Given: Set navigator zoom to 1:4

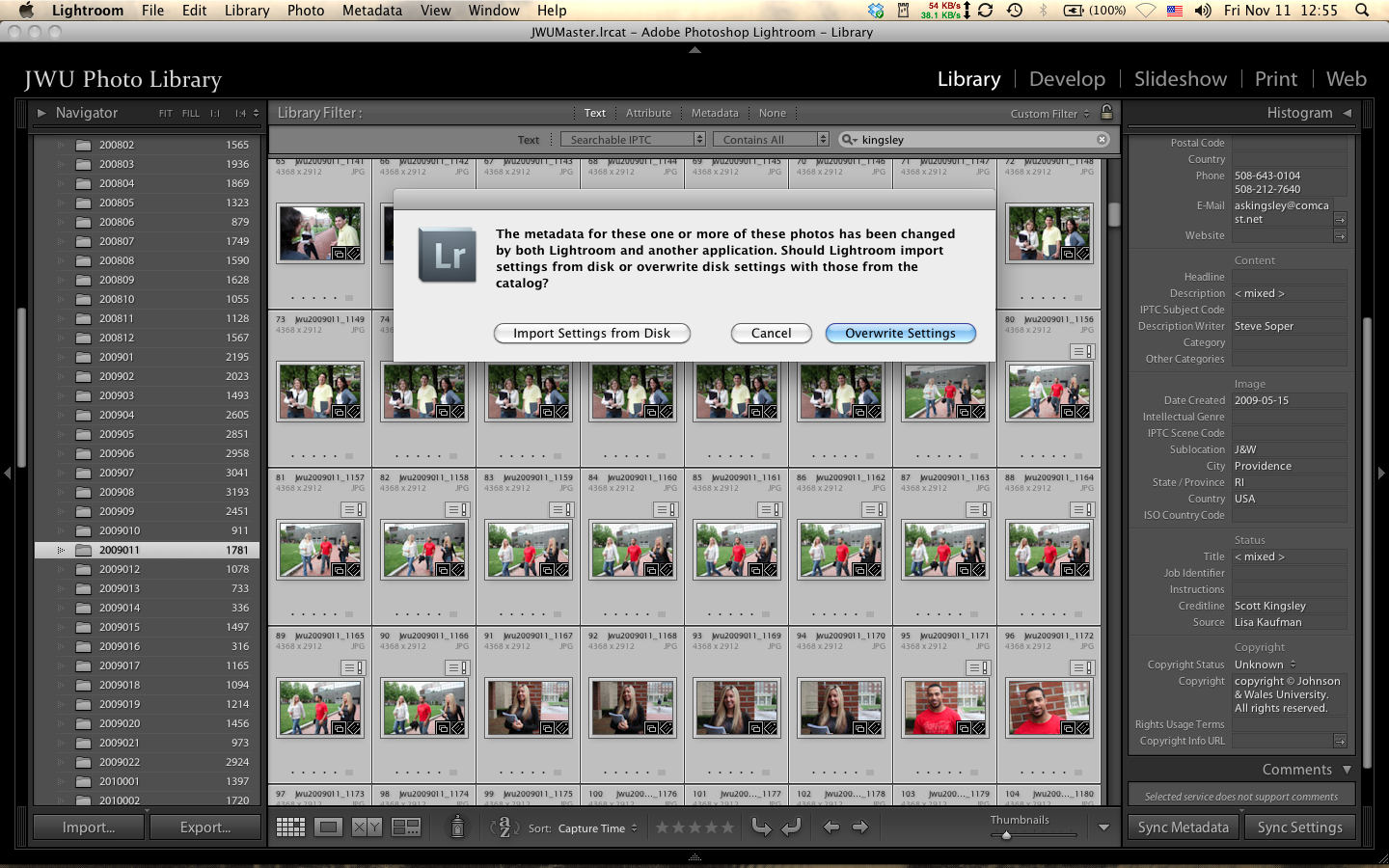Looking at the screenshot, I should coord(240,113).
